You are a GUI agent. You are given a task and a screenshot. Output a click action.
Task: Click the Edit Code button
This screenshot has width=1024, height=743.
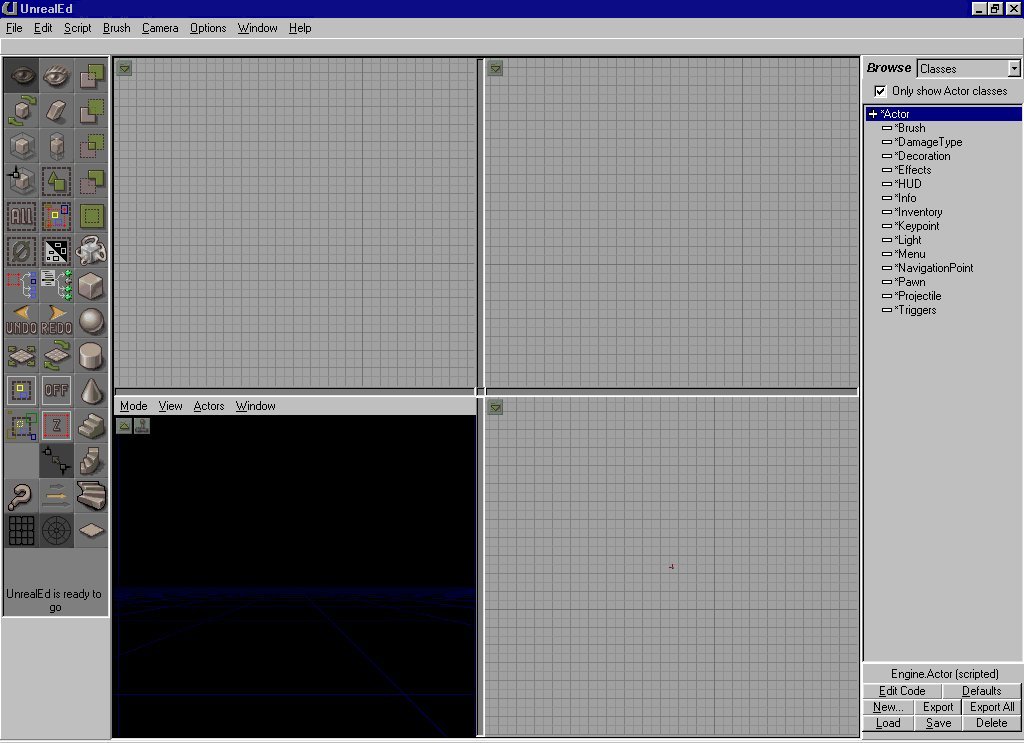coord(902,691)
